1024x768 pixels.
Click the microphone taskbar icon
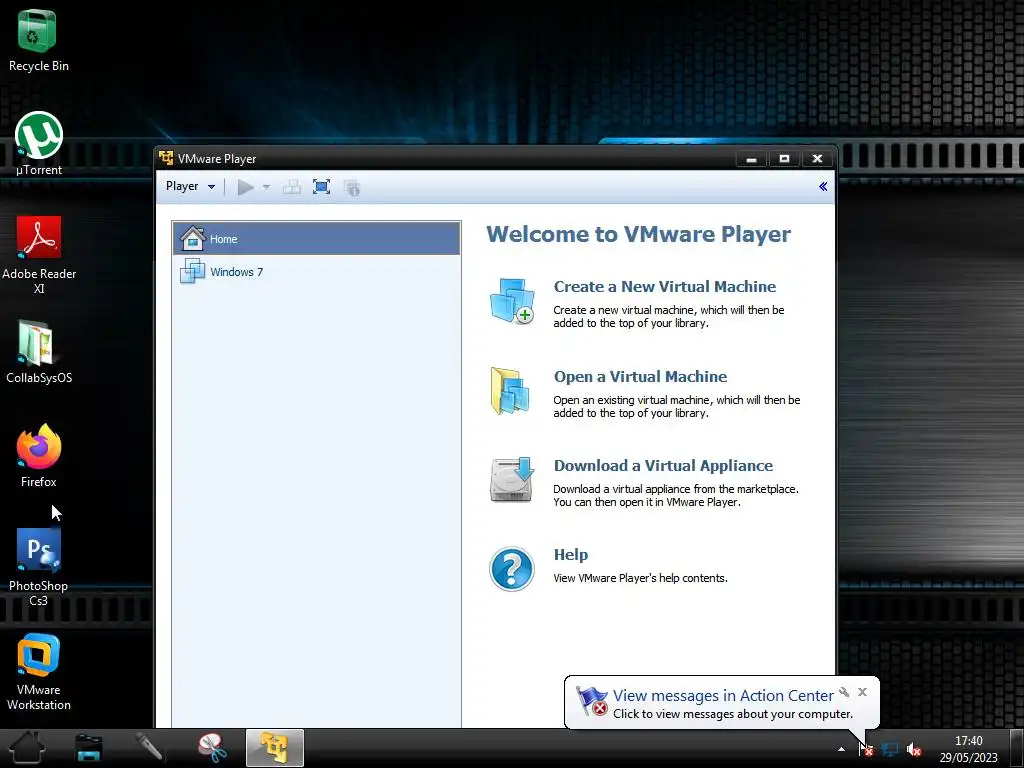coord(150,748)
